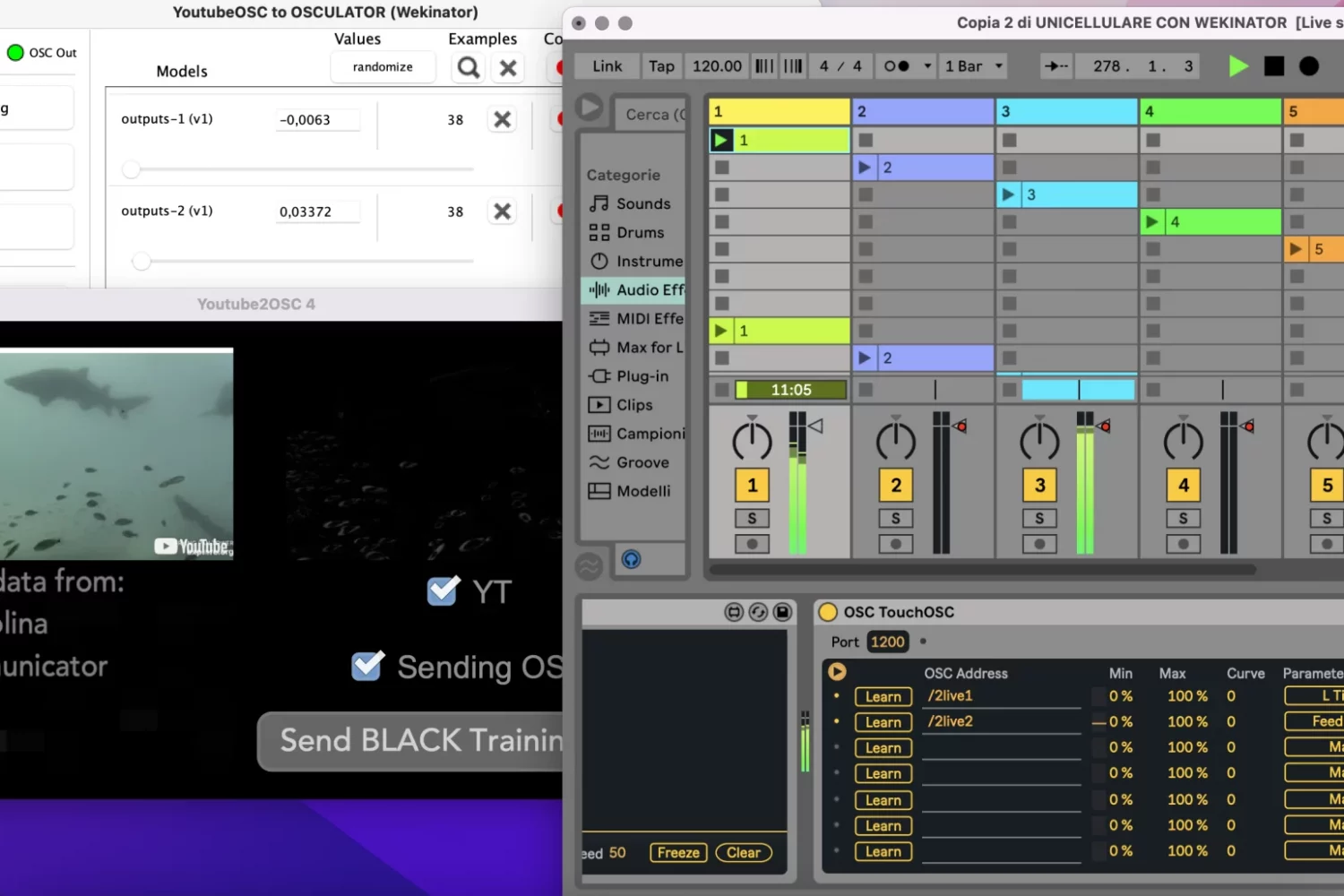Click the save preset disk icon
Screen dimensions: 1344x896
(782, 612)
